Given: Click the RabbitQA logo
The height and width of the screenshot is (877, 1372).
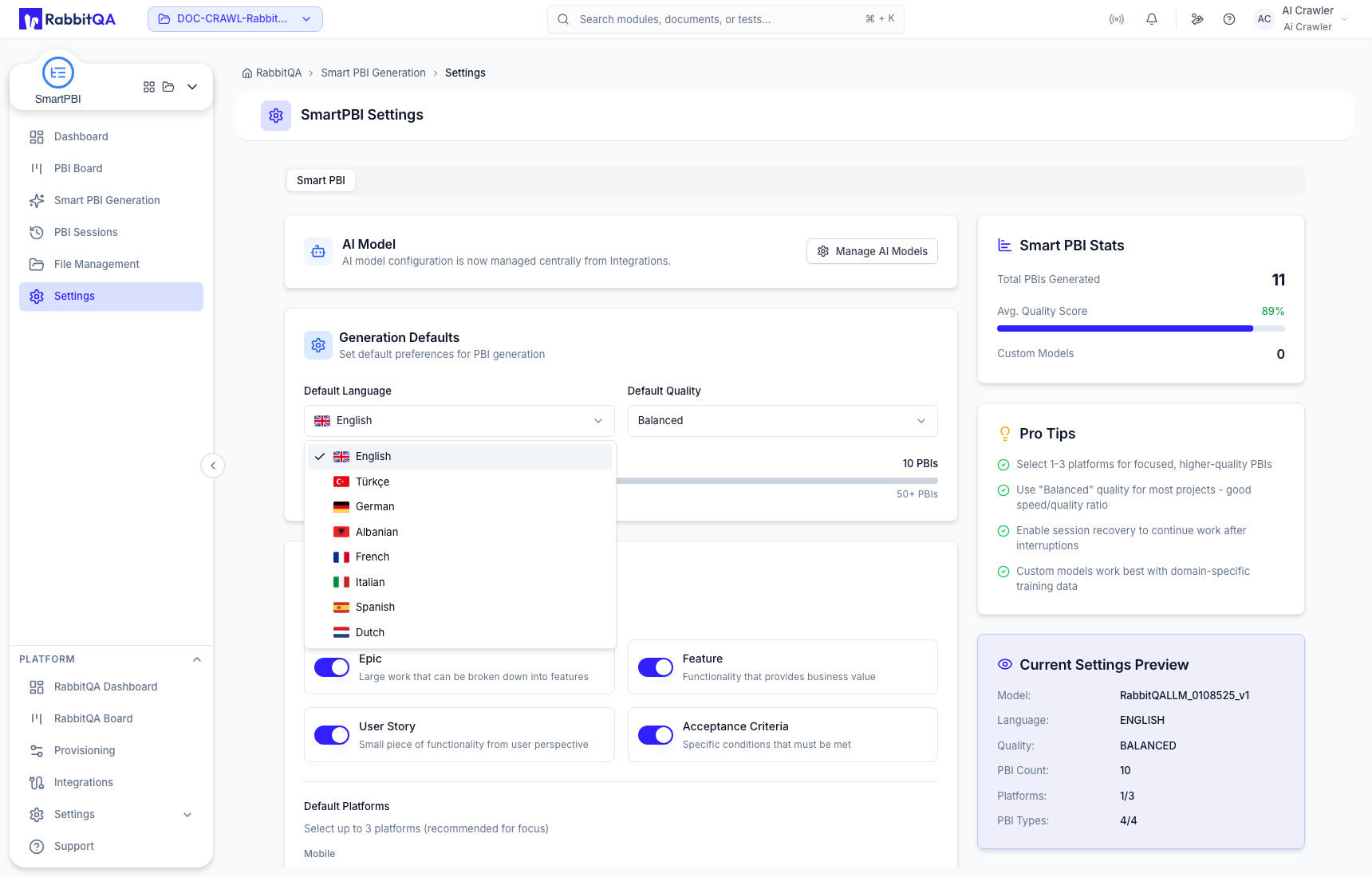Looking at the screenshot, I should [x=68, y=19].
